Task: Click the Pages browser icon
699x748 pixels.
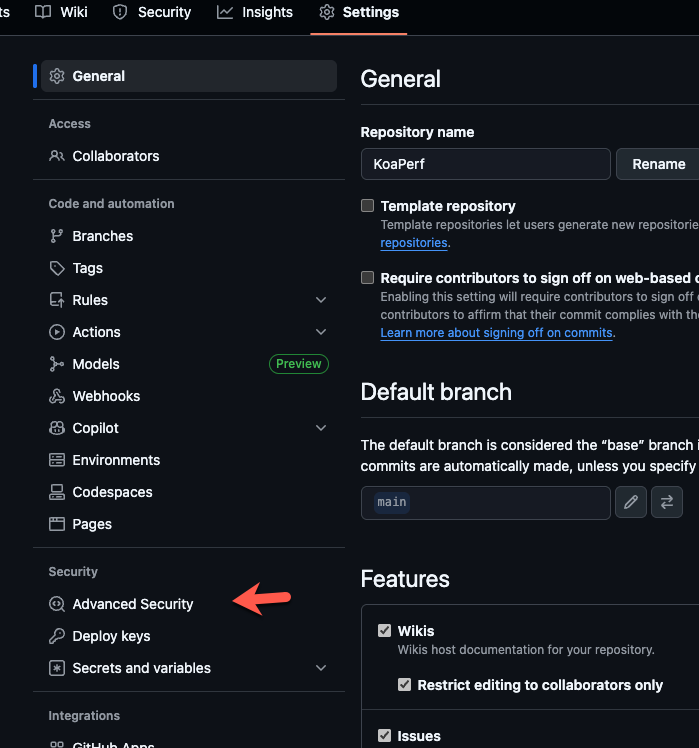Action: 57,524
